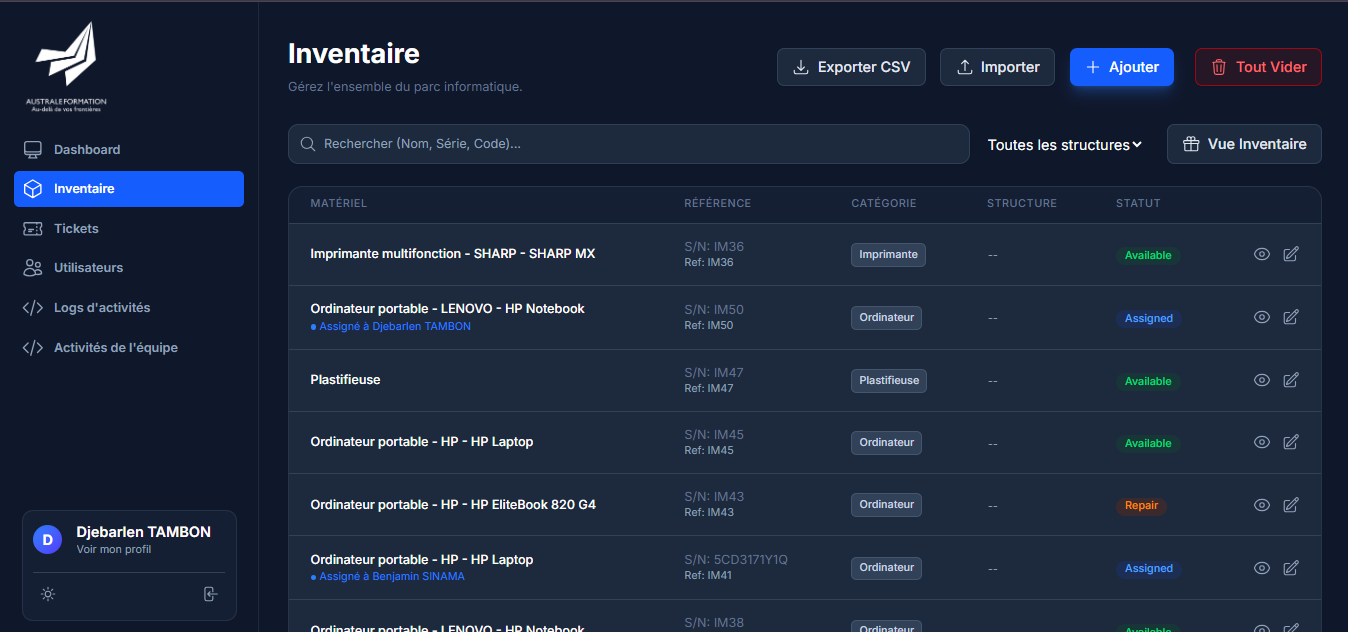Image resolution: width=1348 pixels, height=632 pixels.
Task: Click Available status of Plastifieuse row
Action: [x=1148, y=381]
